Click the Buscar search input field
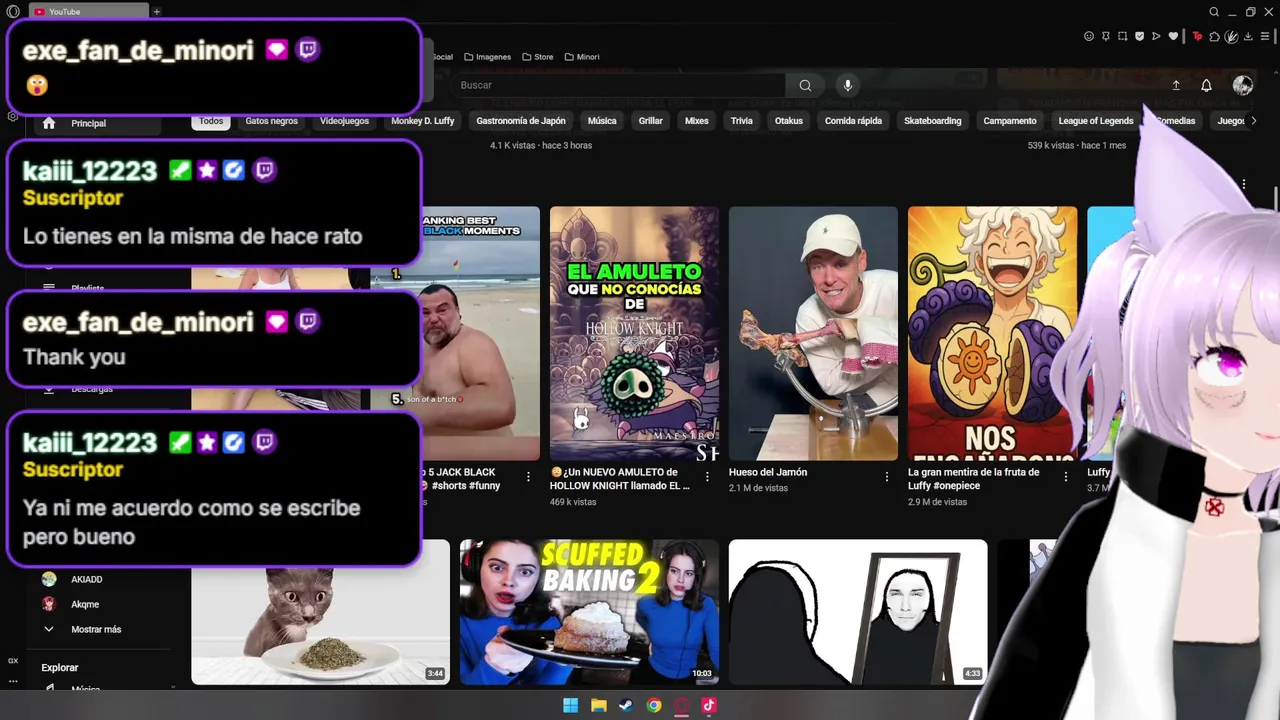Viewport: 1280px width, 720px height. click(620, 85)
